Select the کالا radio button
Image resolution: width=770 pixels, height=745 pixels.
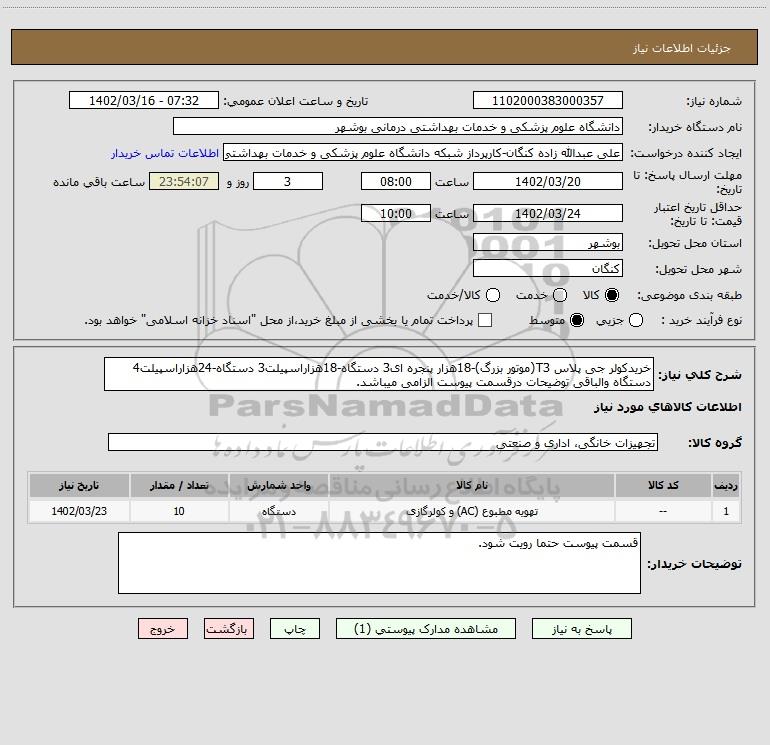[612, 295]
